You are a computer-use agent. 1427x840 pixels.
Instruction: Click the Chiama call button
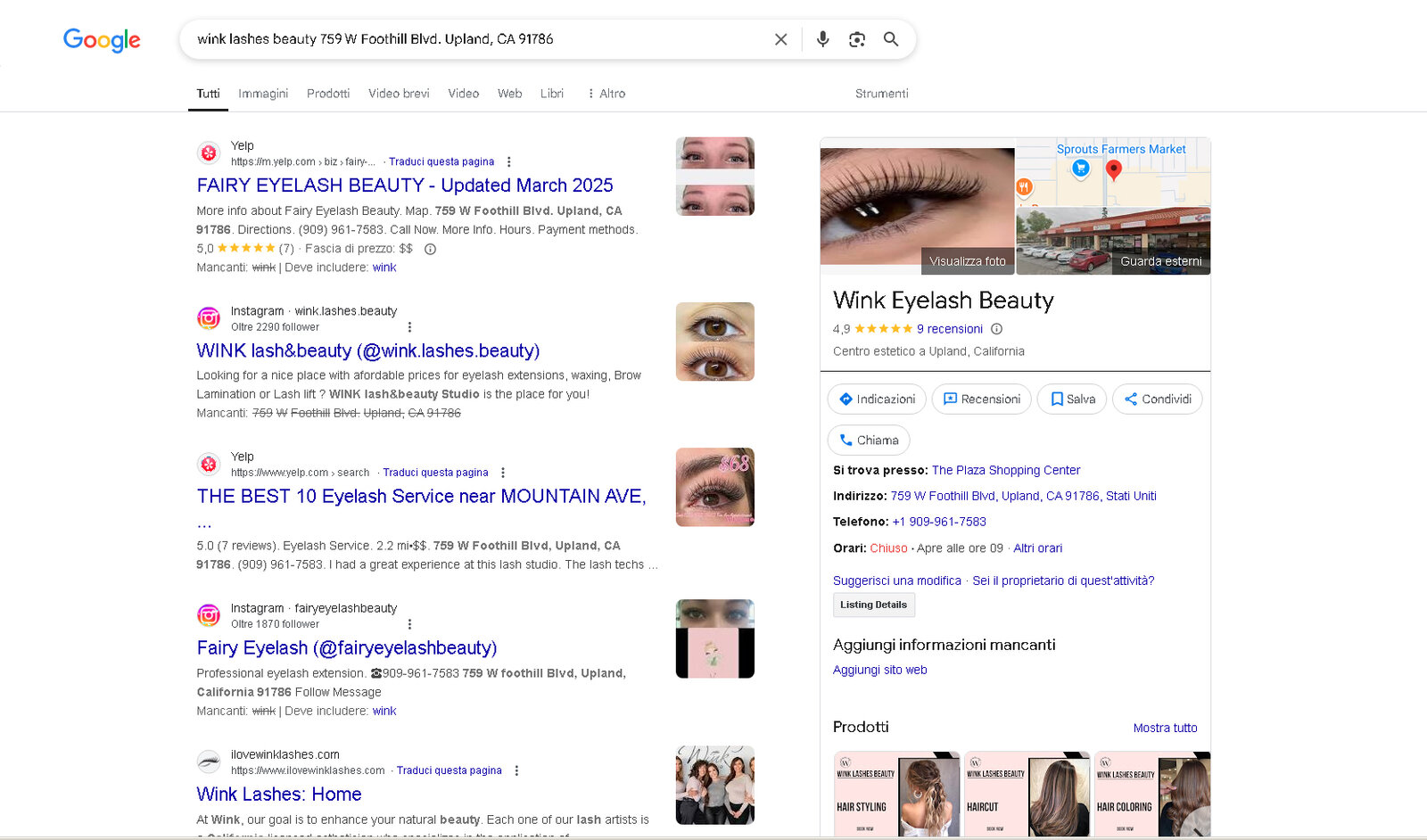[x=869, y=441]
